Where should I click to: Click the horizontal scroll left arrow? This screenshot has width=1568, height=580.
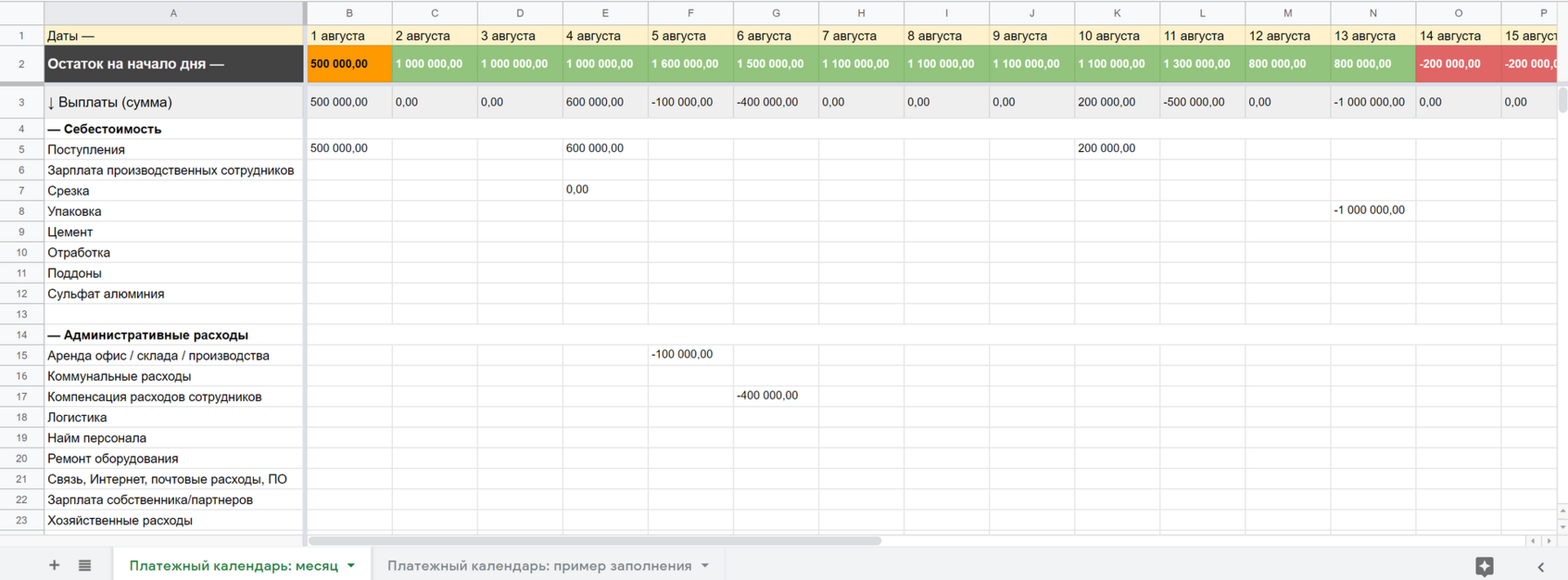(x=1533, y=541)
